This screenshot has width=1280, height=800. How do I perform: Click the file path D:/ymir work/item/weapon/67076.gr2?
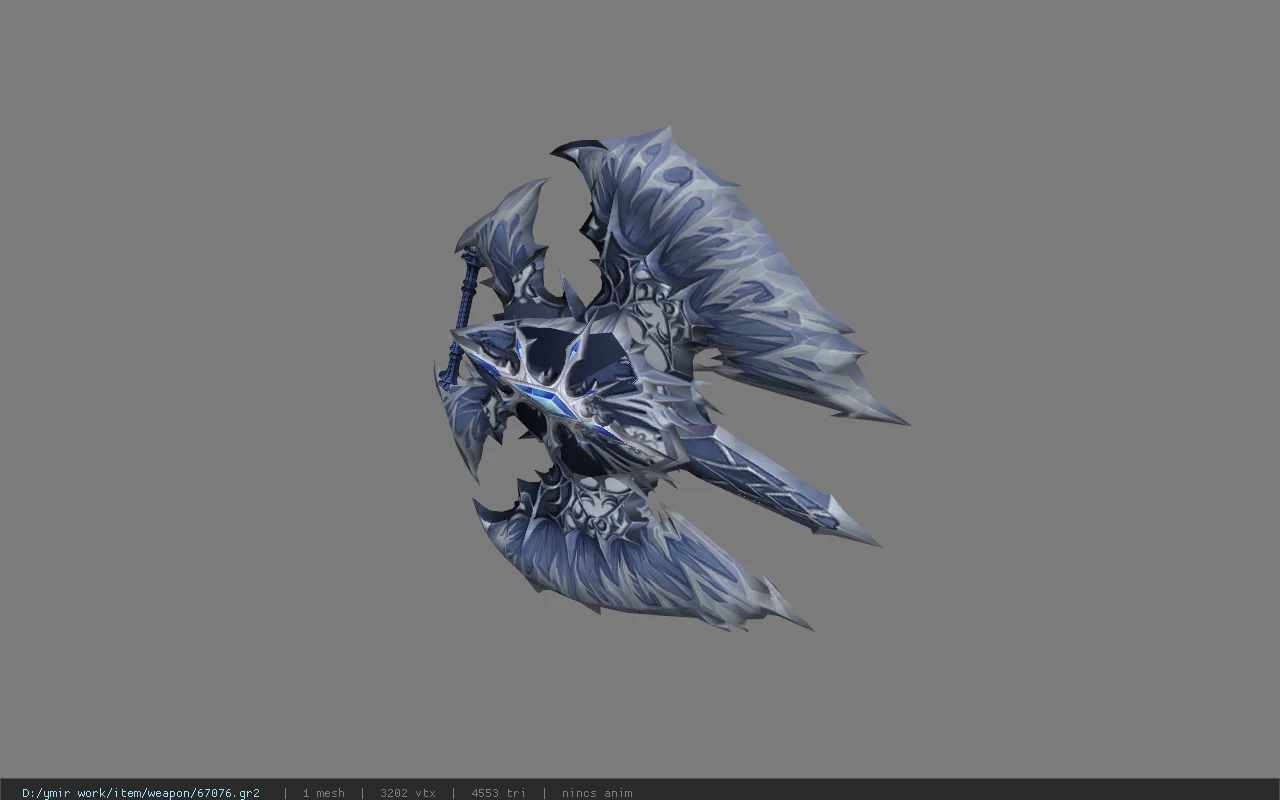tap(141, 793)
